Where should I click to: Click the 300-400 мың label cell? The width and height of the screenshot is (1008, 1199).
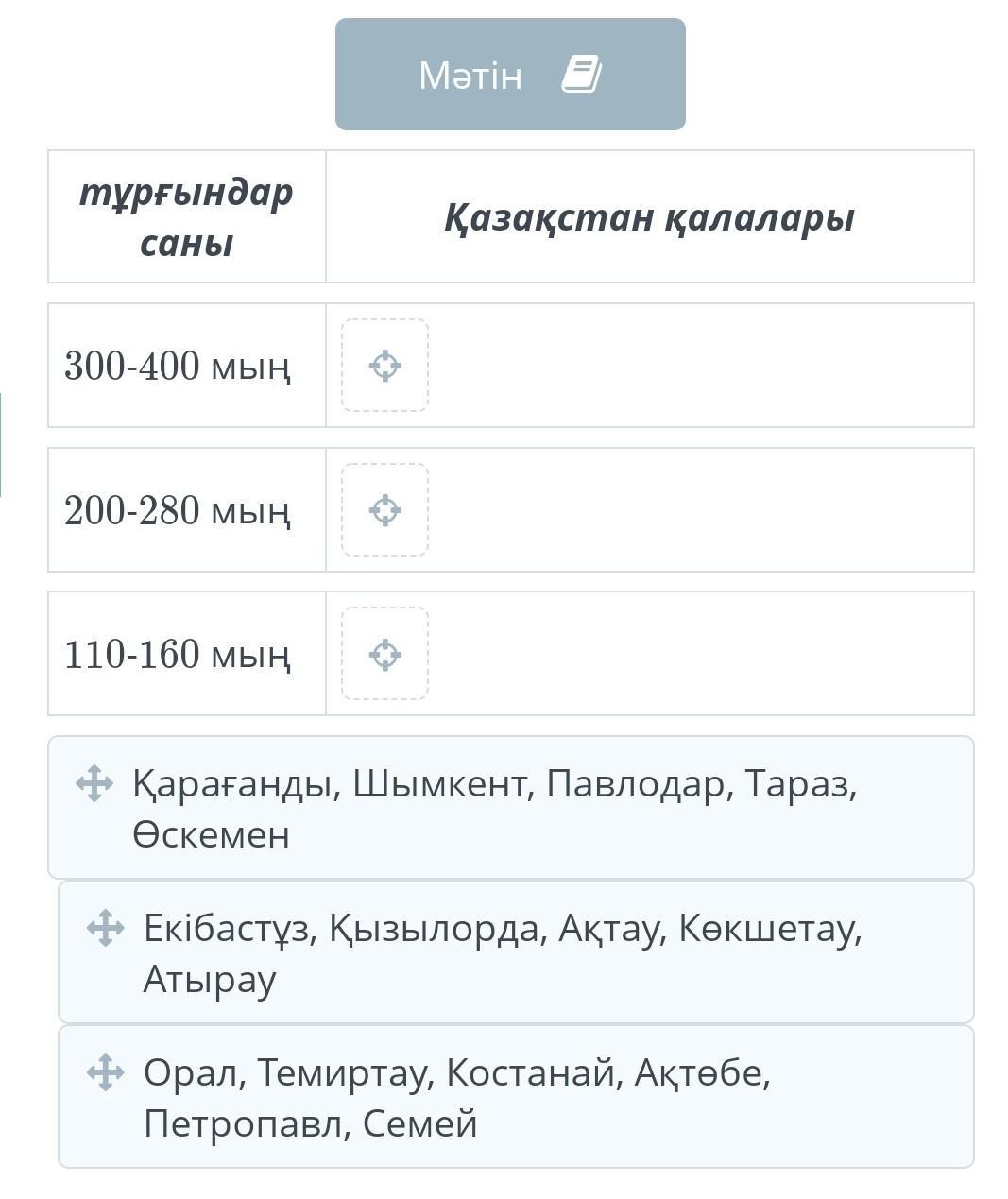point(178,366)
